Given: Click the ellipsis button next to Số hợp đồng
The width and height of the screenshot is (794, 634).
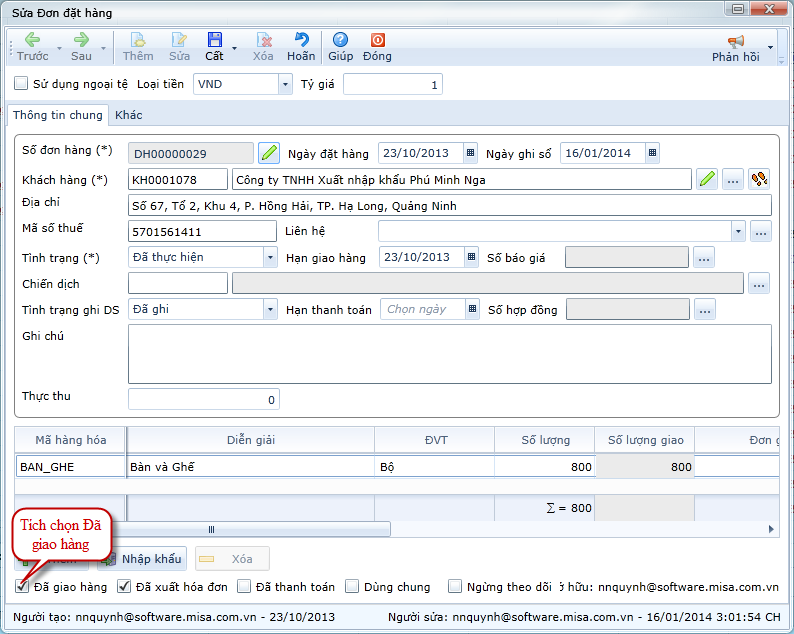Looking at the screenshot, I should click(x=705, y=310).
